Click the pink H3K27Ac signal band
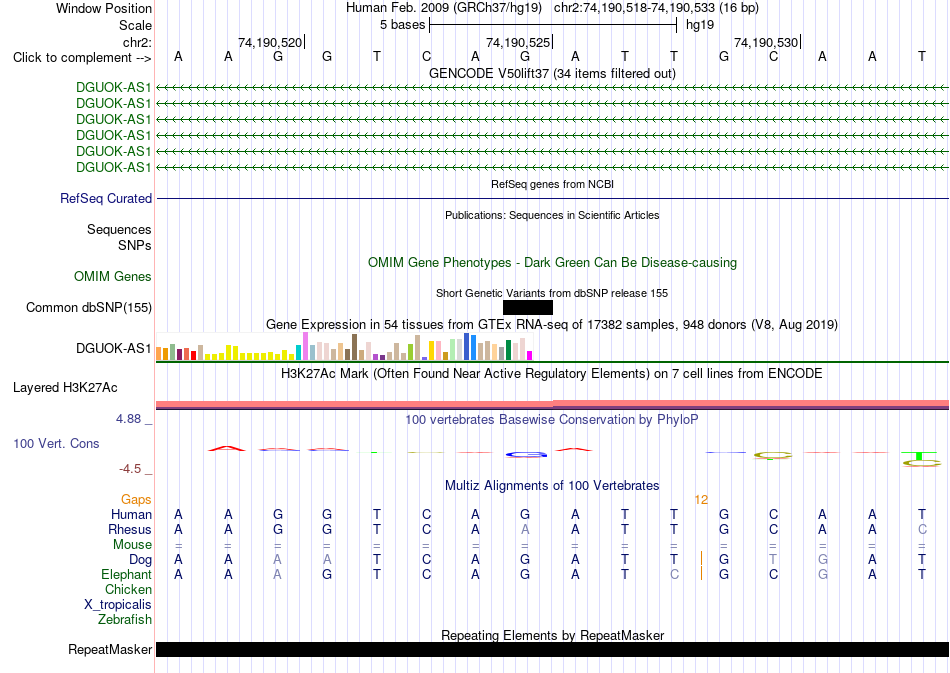The image size is (950, 673). pyautogui.click(x=552, y=404)
